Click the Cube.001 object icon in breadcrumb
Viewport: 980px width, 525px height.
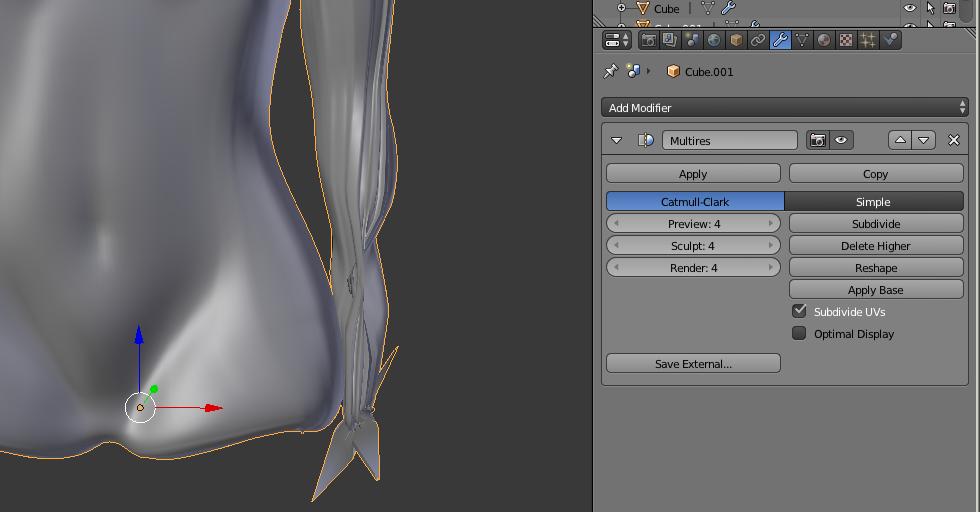673,71
